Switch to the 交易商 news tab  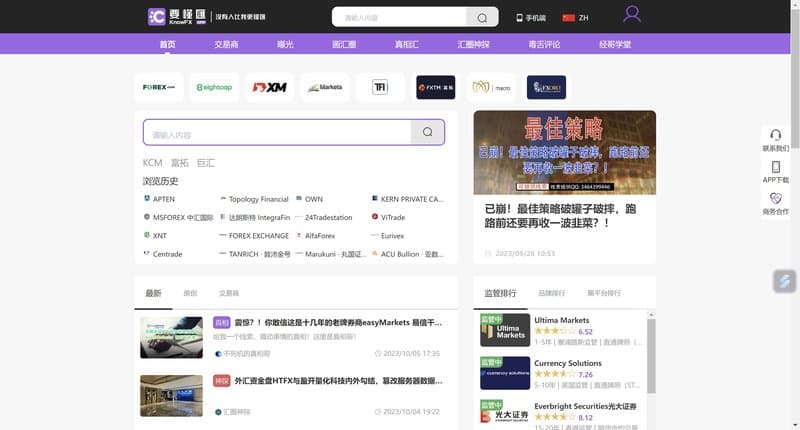[x=229, y=293]
